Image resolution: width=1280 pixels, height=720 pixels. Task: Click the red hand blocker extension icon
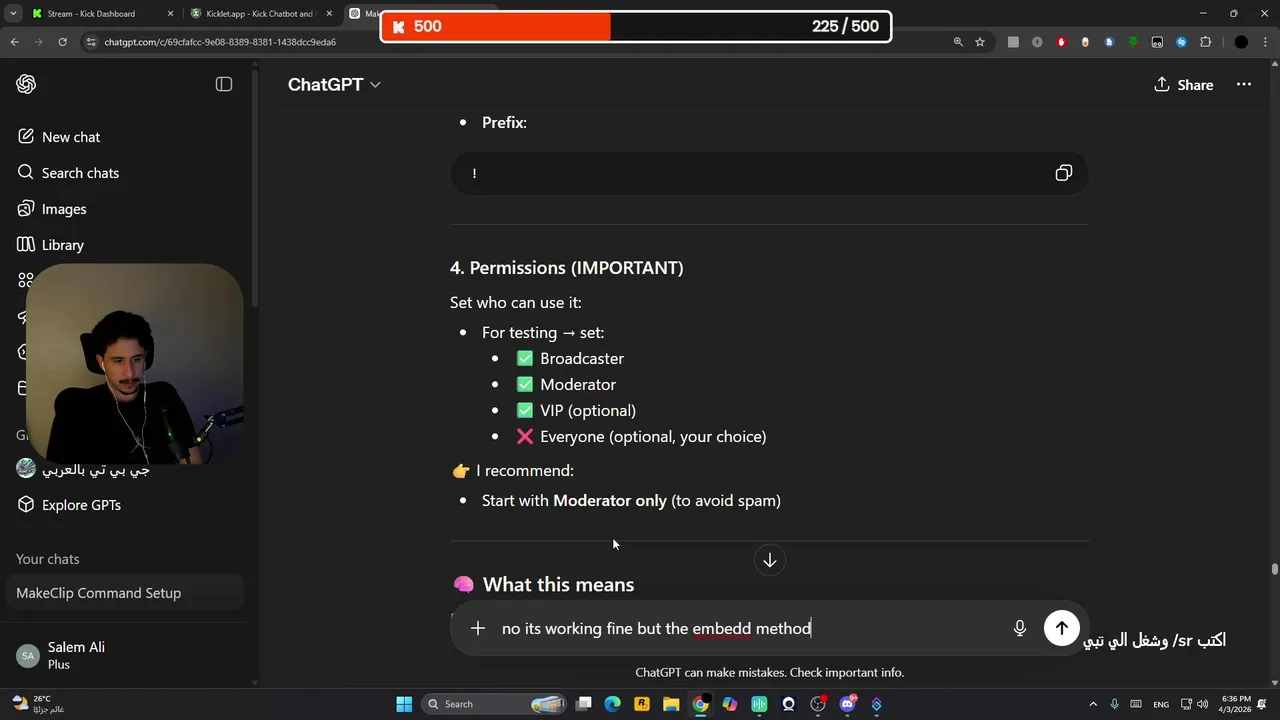click(1061, 42)
